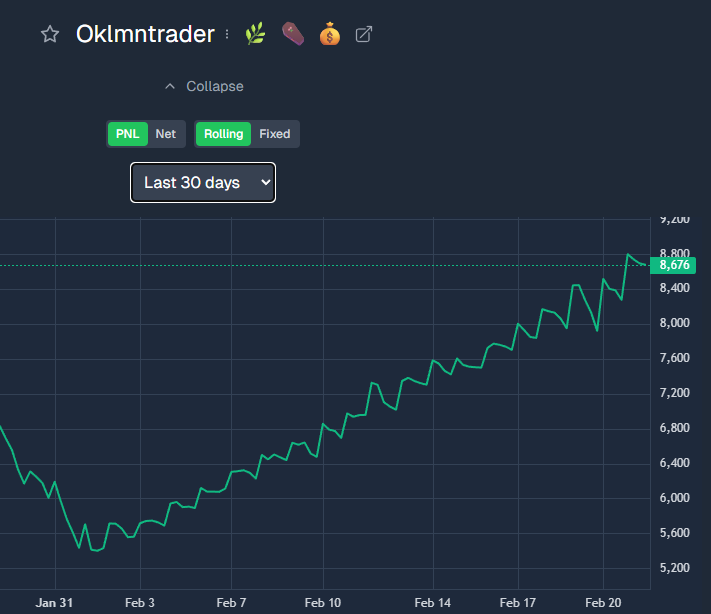Click the Oklmntrader name heading

[145, 34]
